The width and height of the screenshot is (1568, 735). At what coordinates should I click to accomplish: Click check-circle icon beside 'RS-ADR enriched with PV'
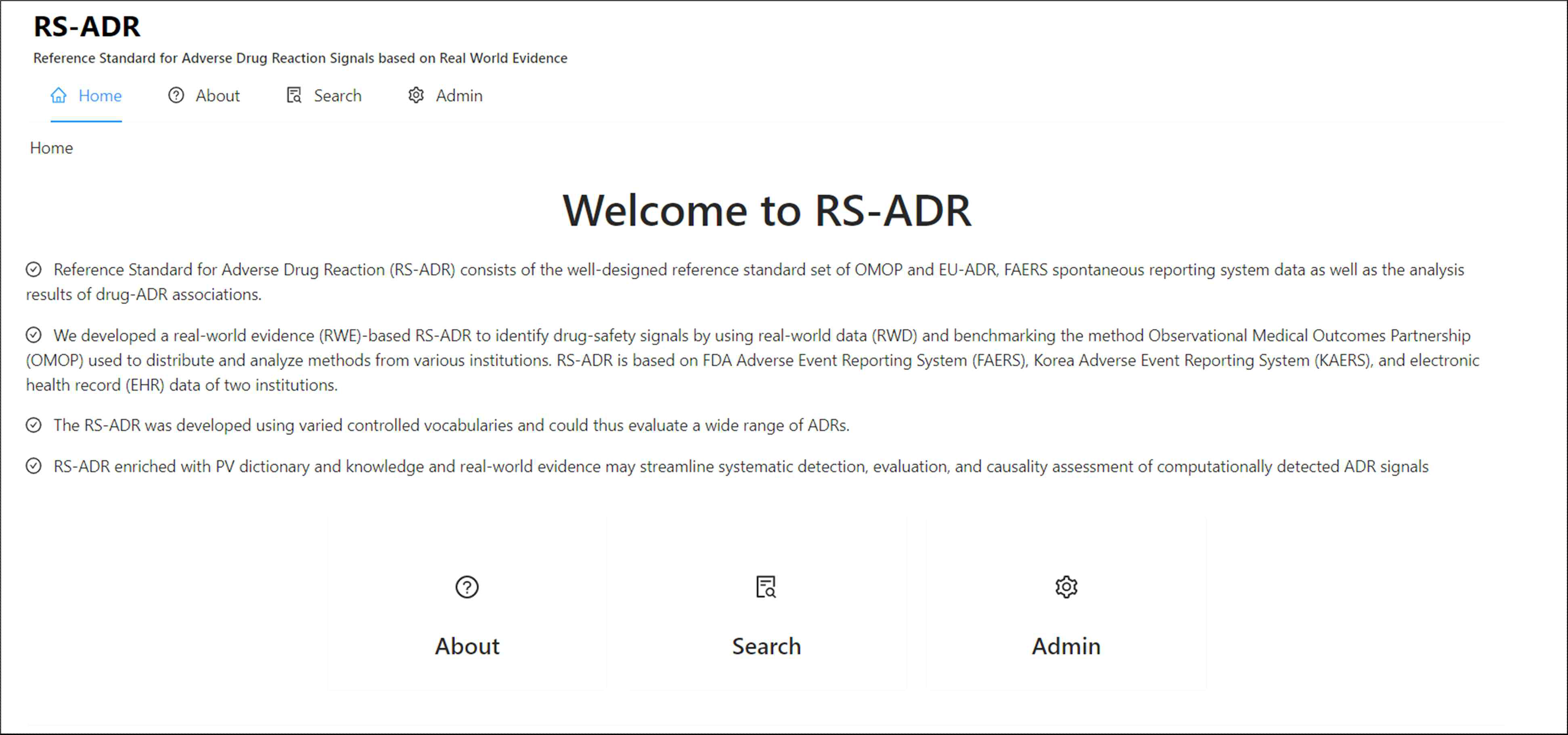coord(33,466)
